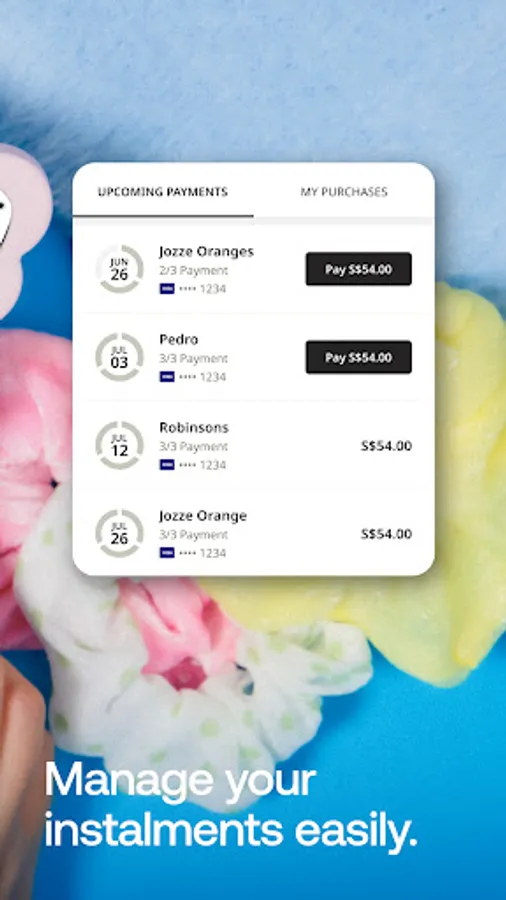Tap the Jul 26 date circle icon

coord(119,533)
